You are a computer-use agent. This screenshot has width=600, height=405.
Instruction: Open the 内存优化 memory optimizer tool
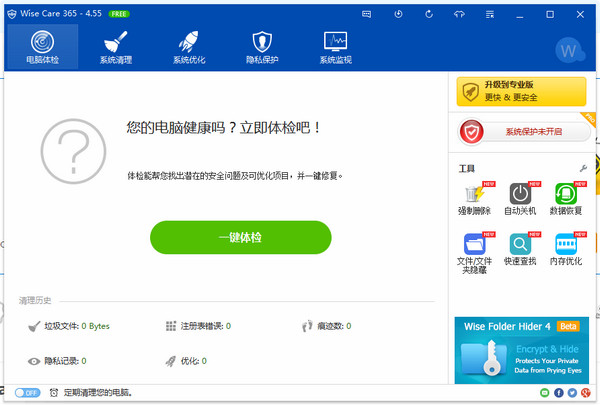(567, 248)
